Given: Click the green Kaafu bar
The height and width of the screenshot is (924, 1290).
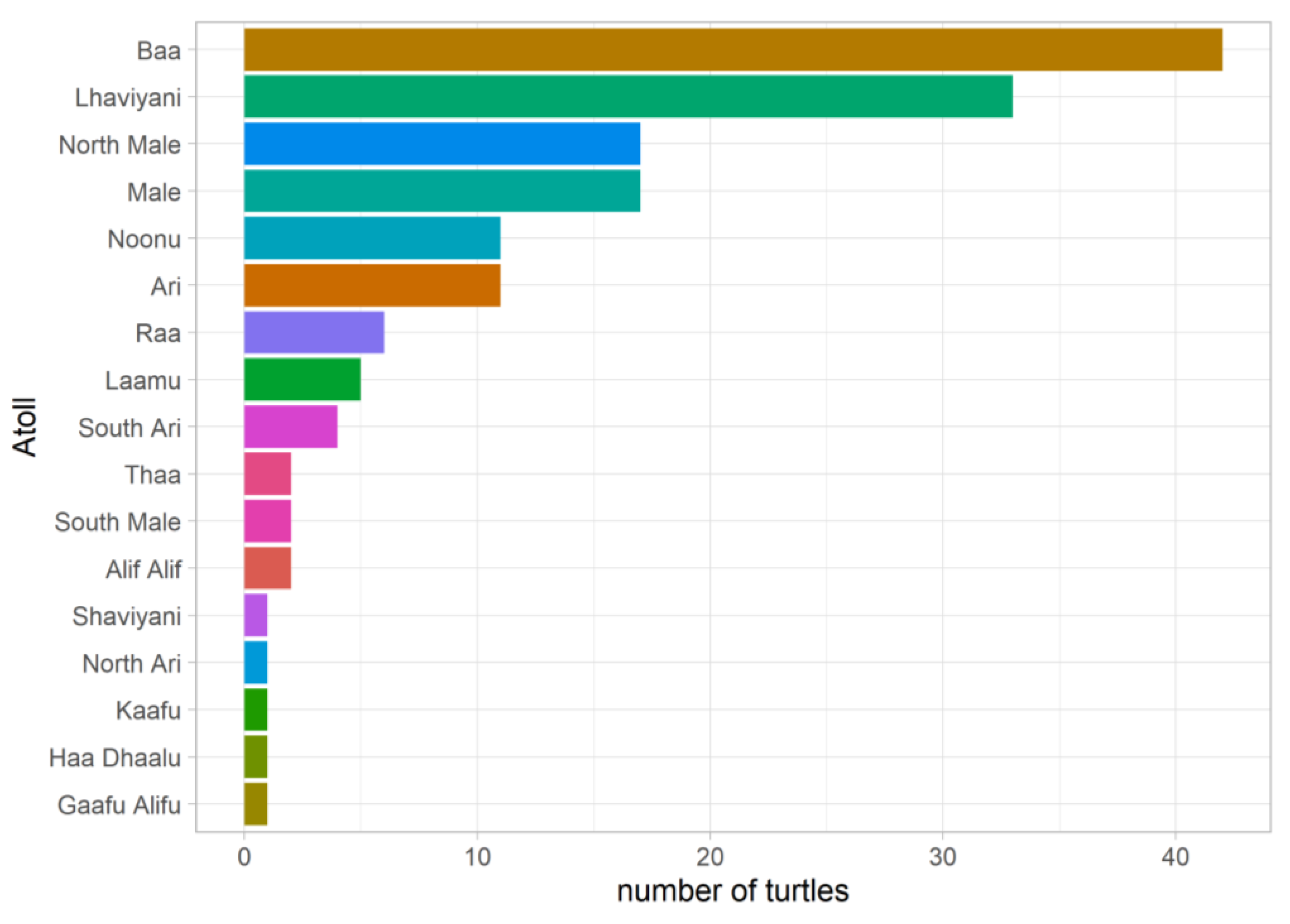Looking at the screenshot, I should point(255,710).
